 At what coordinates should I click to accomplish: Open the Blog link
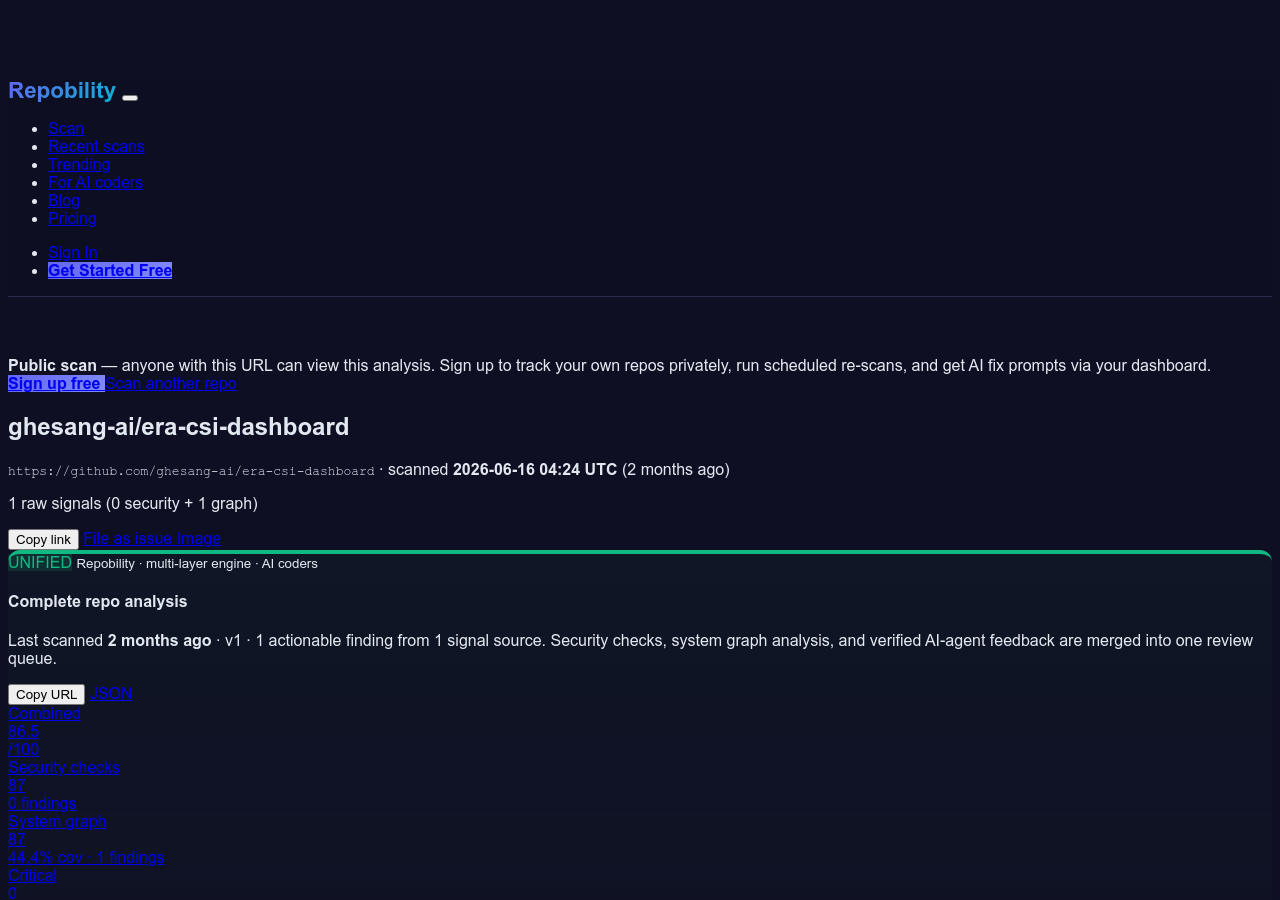pos(64,200)
